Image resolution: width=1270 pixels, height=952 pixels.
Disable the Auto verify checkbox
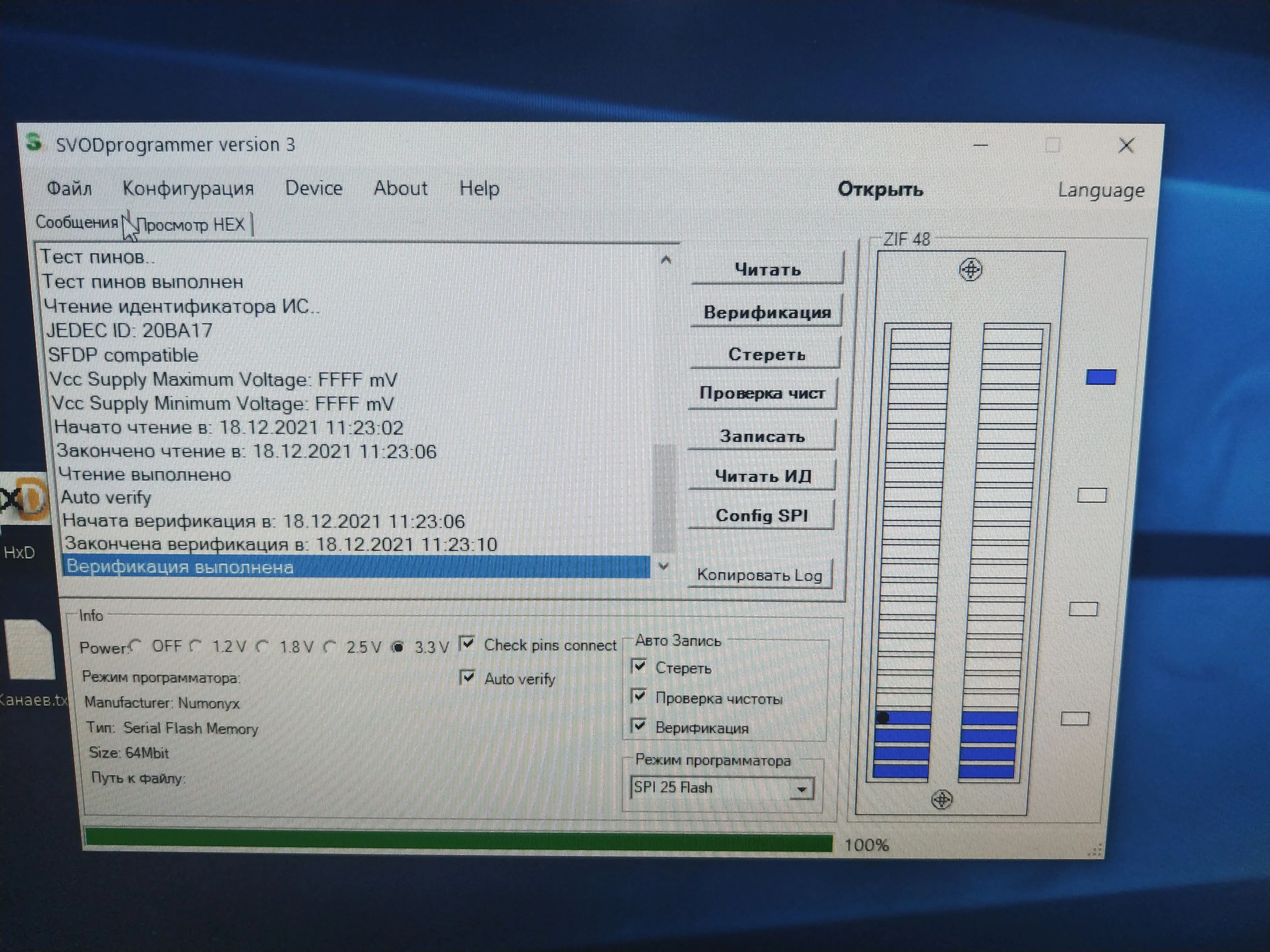468,677
